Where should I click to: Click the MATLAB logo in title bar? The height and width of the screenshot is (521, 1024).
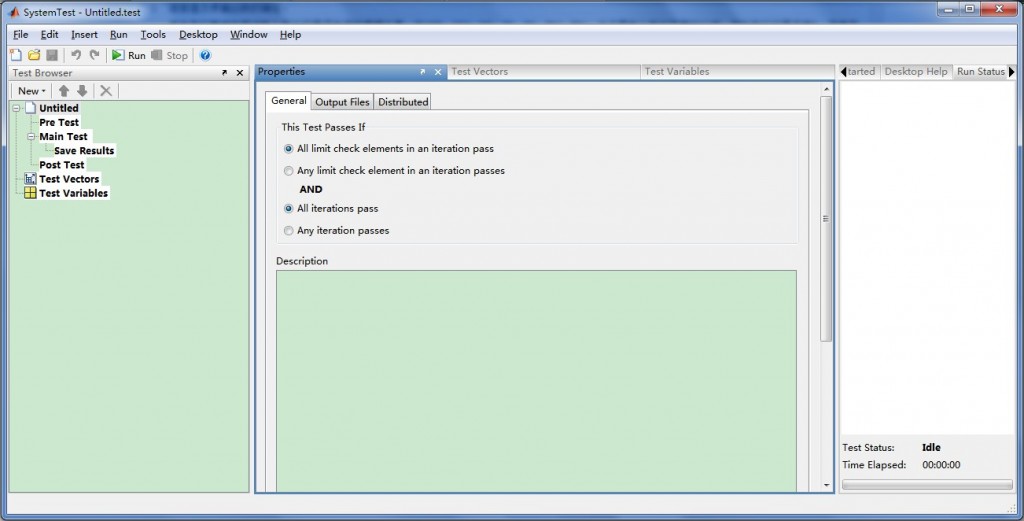(x=14, y=12)
